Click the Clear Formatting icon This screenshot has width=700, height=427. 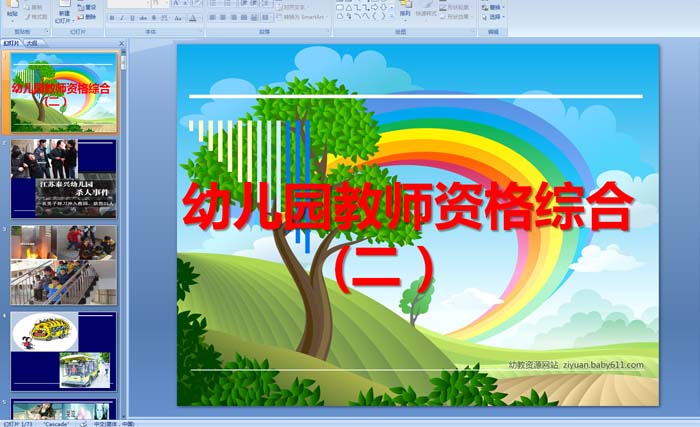point(197,3)
